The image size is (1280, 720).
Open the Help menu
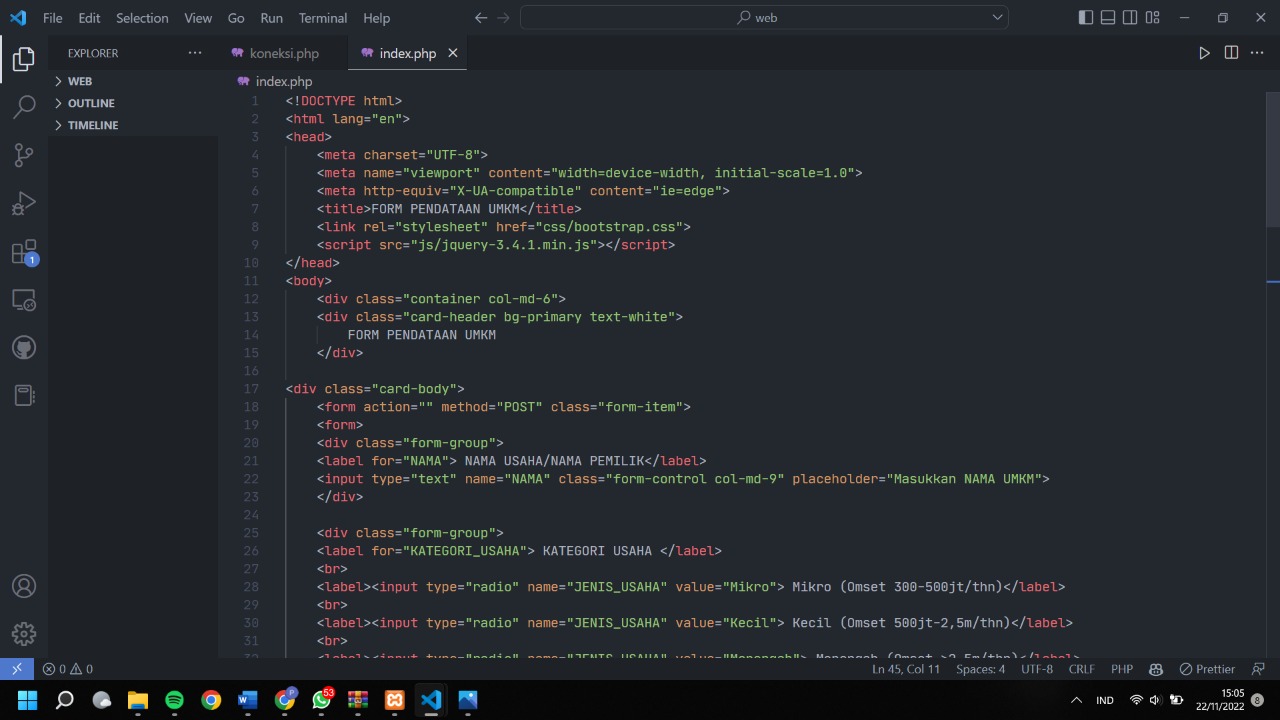point(377,18)
